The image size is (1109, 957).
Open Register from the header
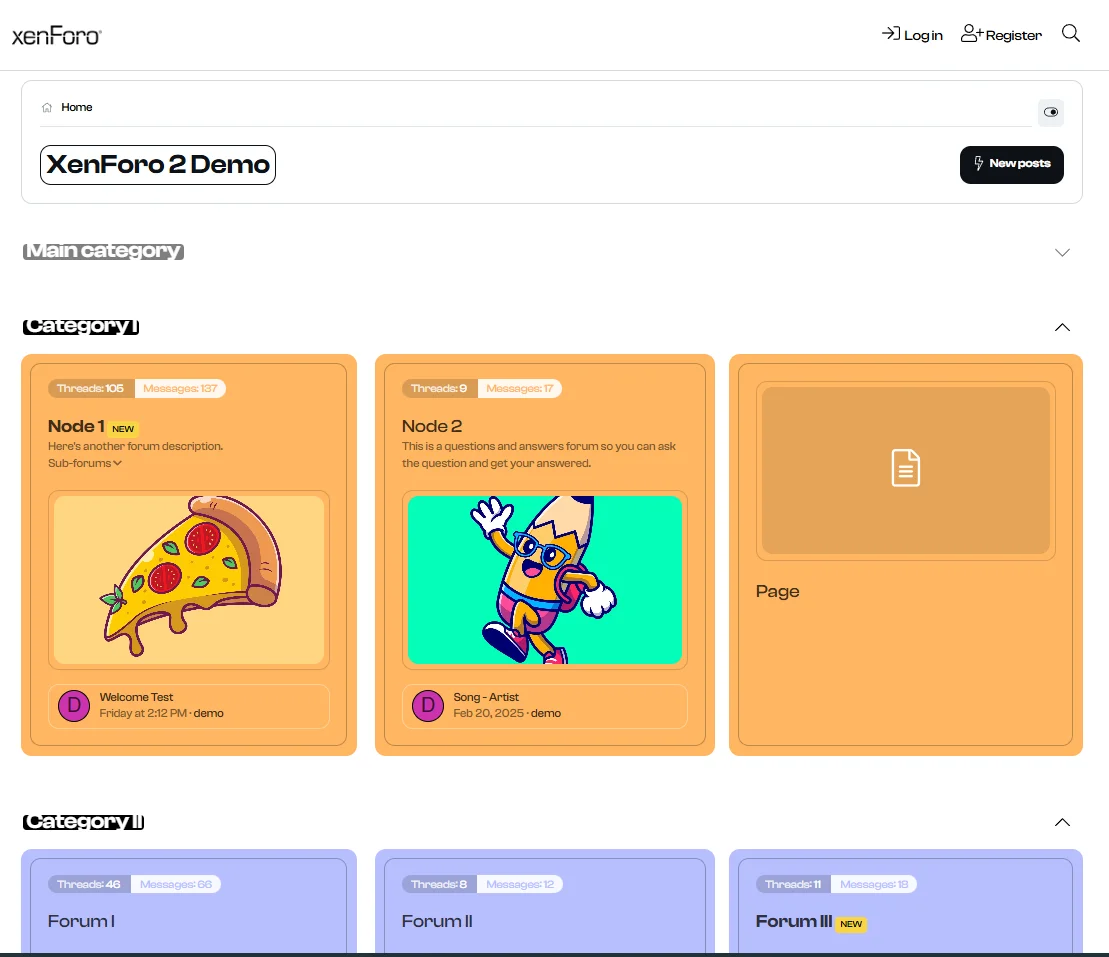[1001, 35]
